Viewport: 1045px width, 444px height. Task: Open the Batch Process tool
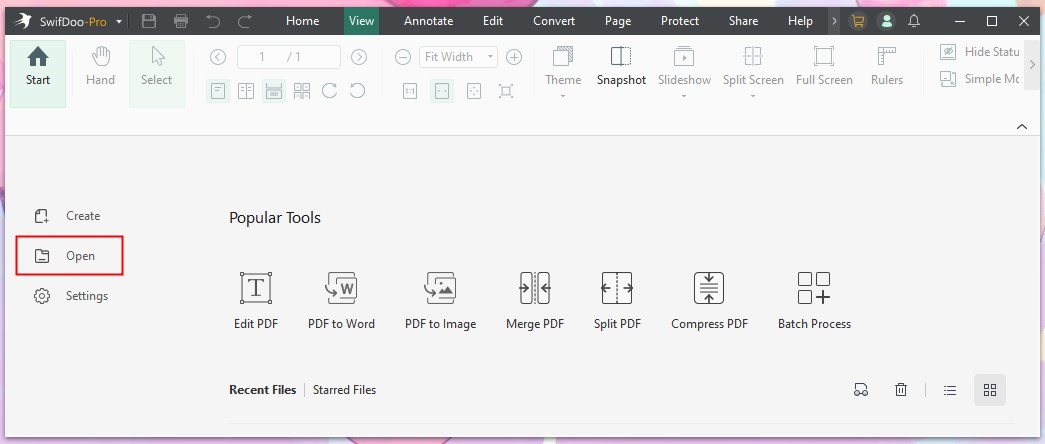tap(814, 301)
